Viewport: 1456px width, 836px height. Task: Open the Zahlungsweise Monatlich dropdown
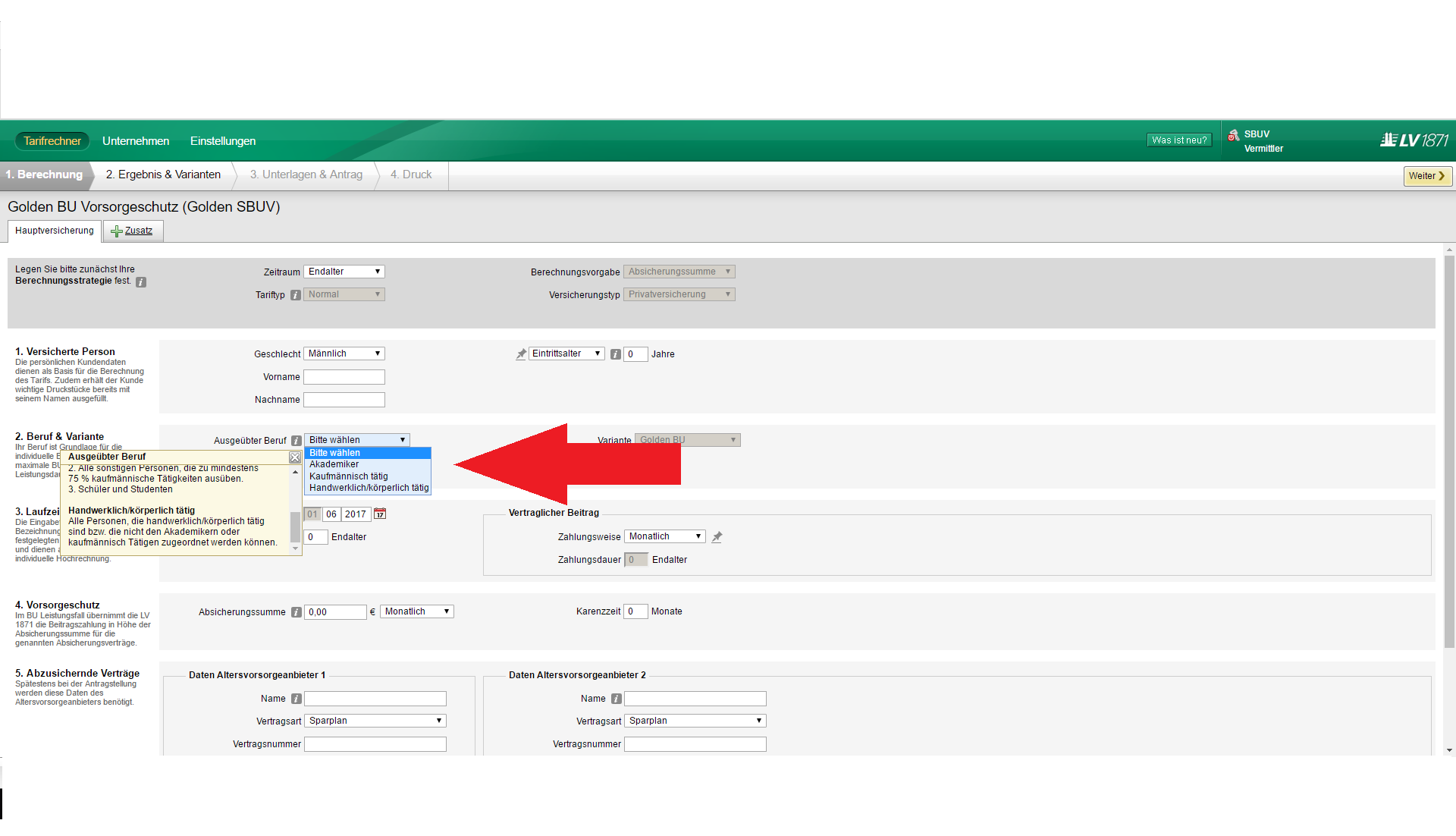pos(665,536)
